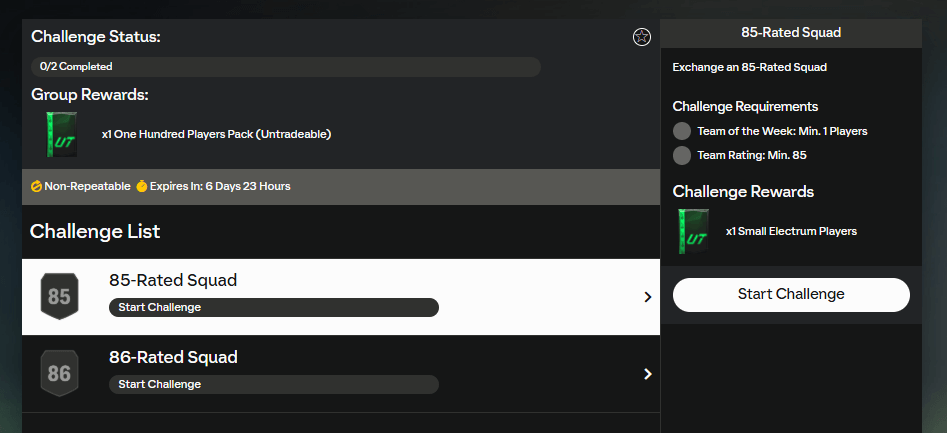Click the Non-Repeatable status icon
Viewport: 947px width, 433px height.
pyautogui.click(x=37, y=187)
